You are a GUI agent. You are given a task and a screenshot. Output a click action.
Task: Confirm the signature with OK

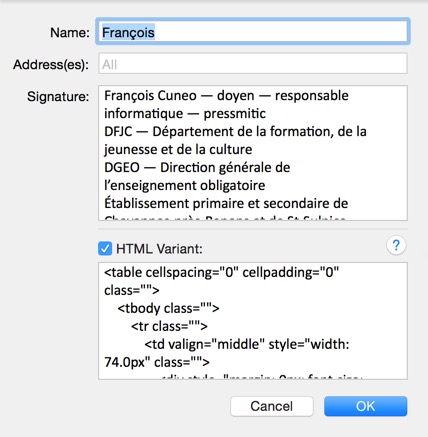(366, 406)
